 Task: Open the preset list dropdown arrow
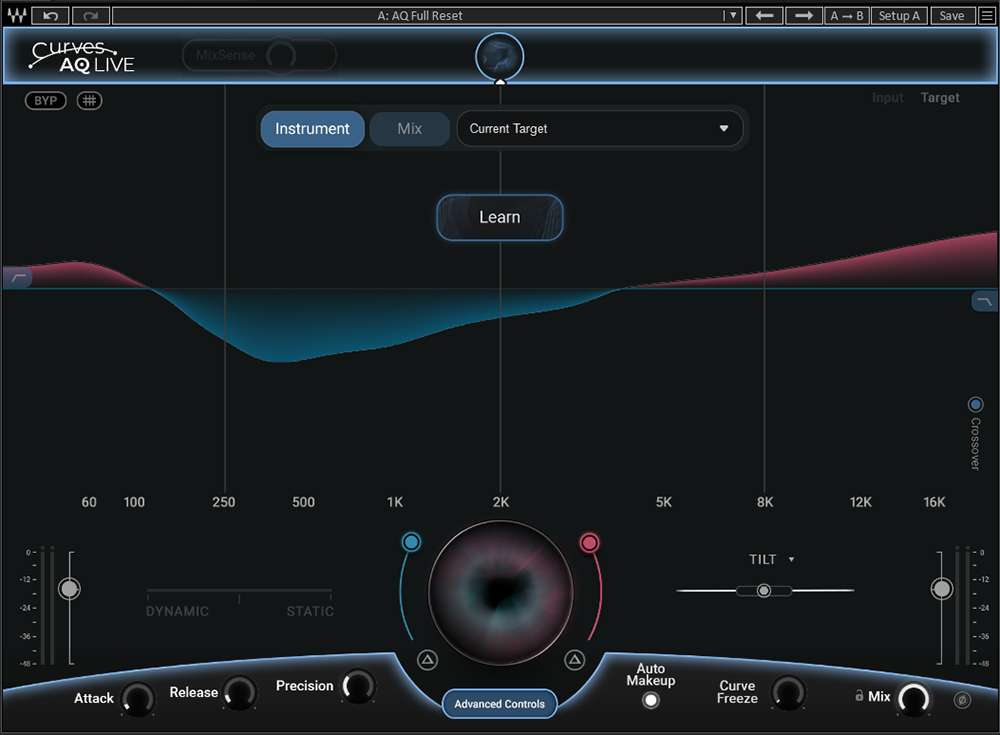coord(733,16)
